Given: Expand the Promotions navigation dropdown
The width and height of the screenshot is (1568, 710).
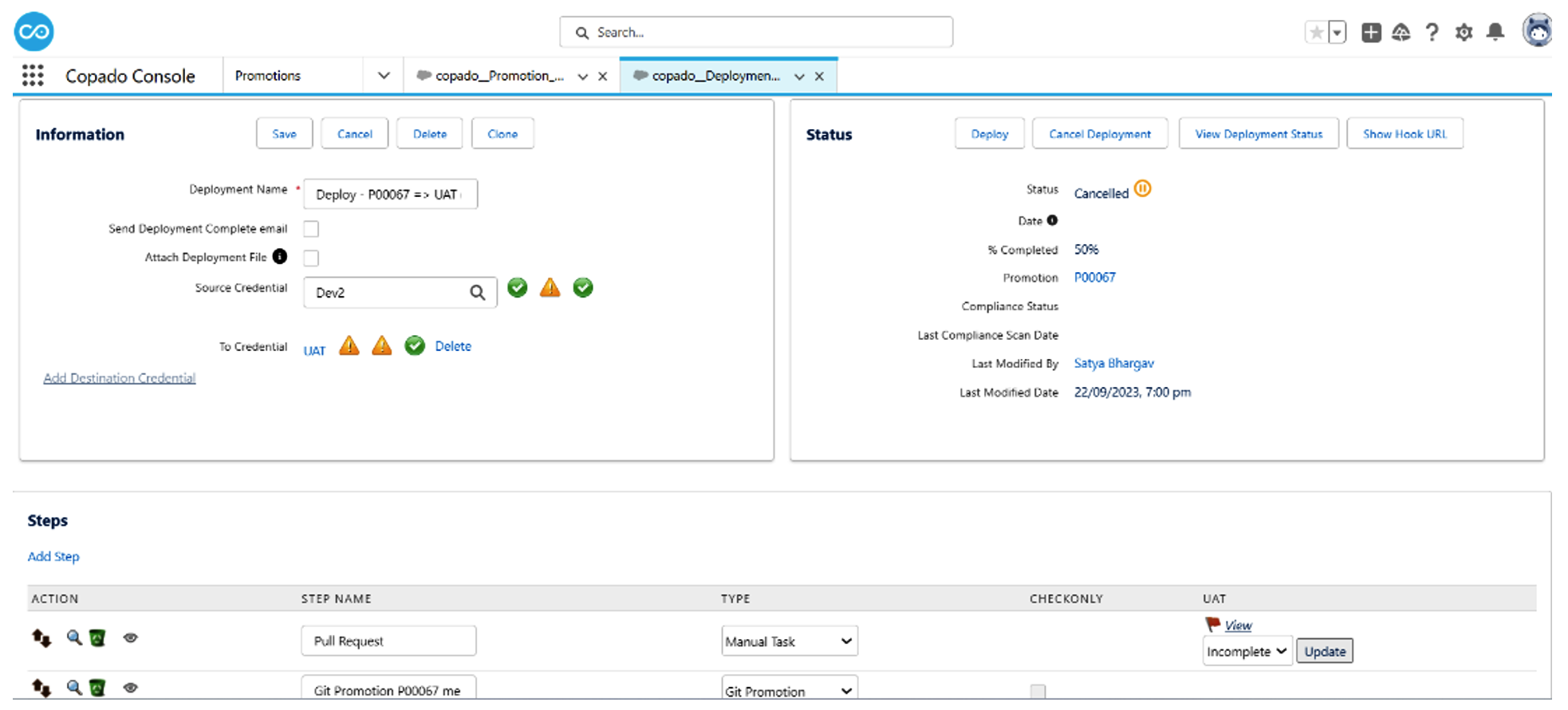Looking at the screenshot, I should pos(384,76).
